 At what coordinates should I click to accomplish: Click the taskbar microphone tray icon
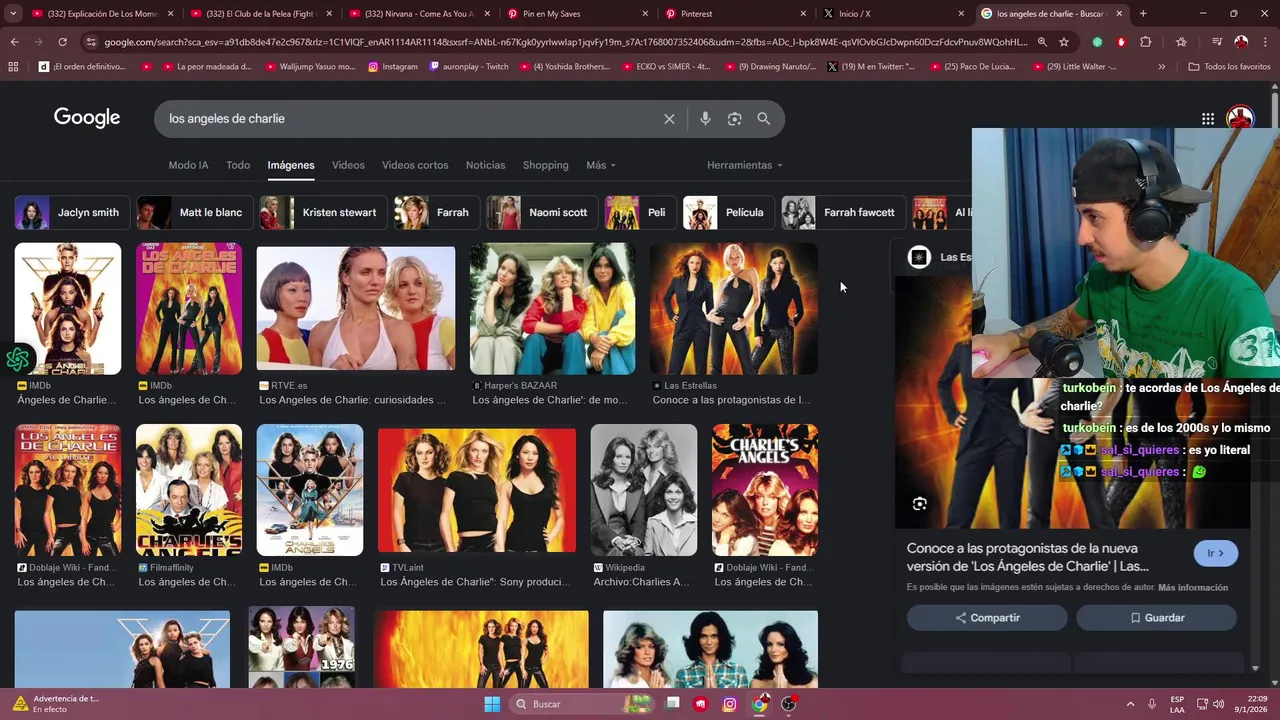click(x=1152, y=704)
